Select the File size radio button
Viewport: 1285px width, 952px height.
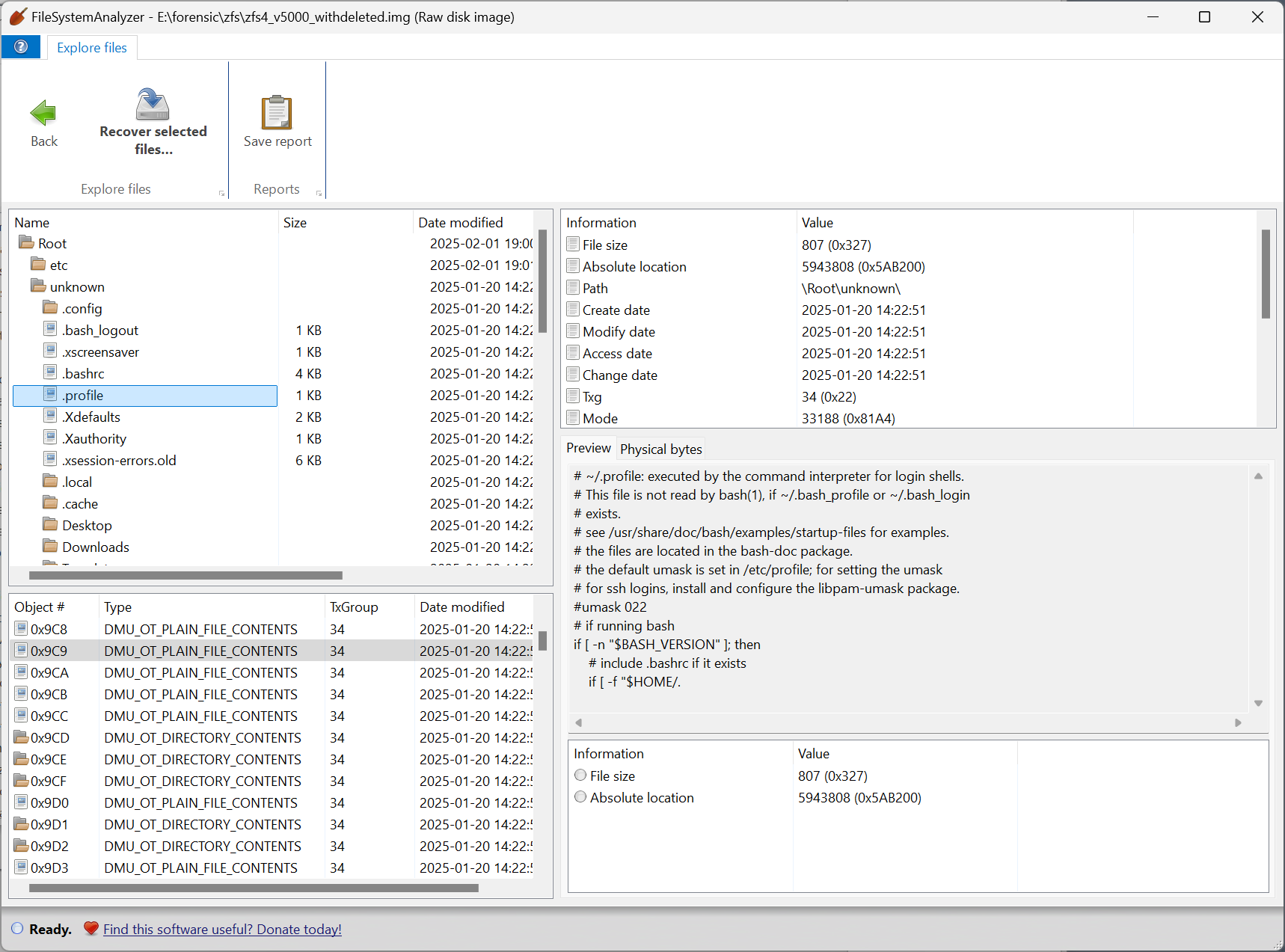tap(580, 775)
